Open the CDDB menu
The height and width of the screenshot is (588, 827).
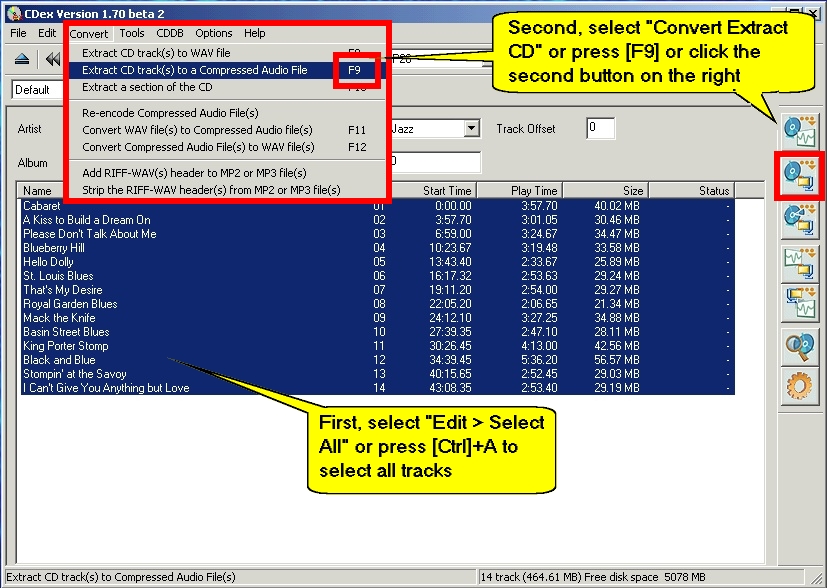[x=170, y=33]
